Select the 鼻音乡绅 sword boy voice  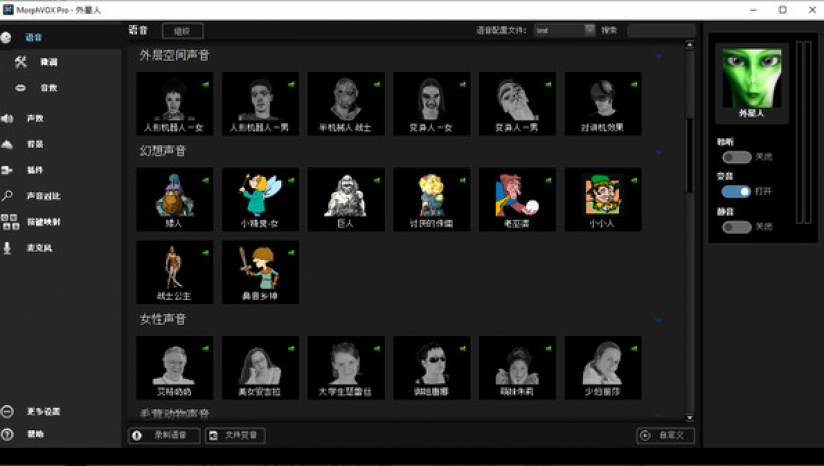pyautogui.click(x=260, y=272)
